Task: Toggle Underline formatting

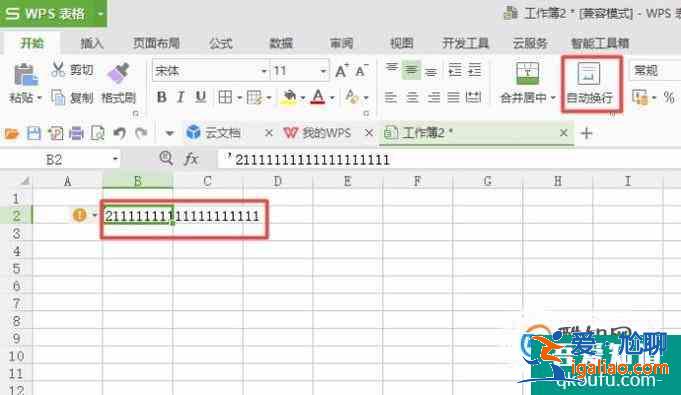Action: pyautogui.click(x=200, y=97)
